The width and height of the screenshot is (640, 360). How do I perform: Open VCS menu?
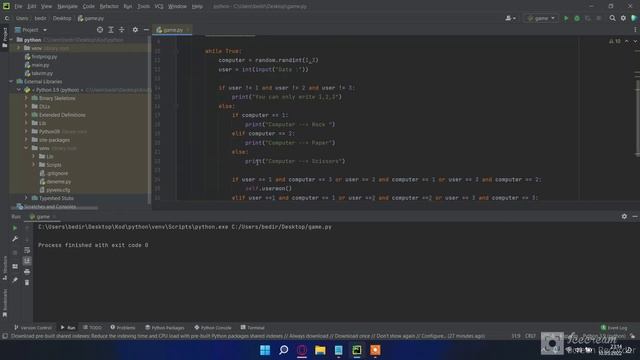click(159, 7)
